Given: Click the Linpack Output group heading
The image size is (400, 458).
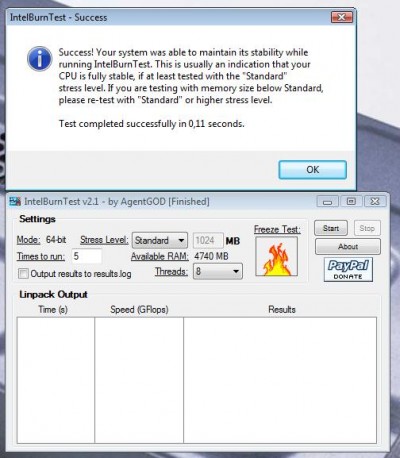Looking at the screenshot, I should click(x=53, y=295).
